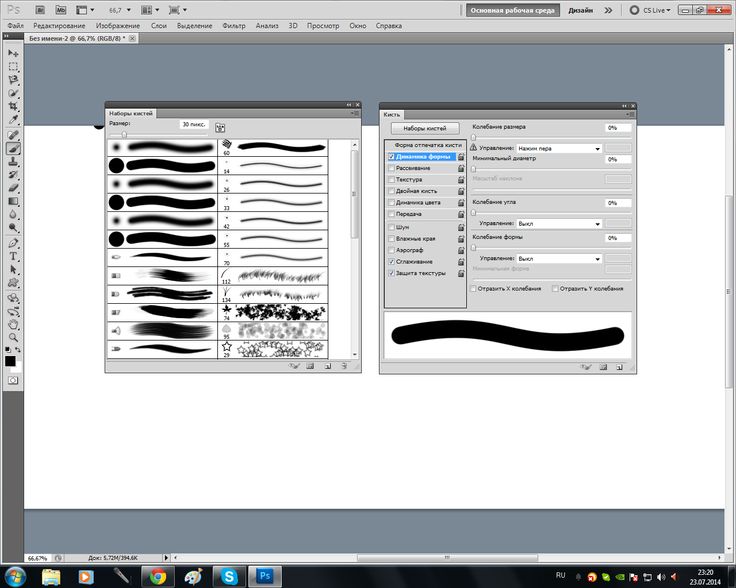Adjust brush size slider in presets panel

click(124, 135)
